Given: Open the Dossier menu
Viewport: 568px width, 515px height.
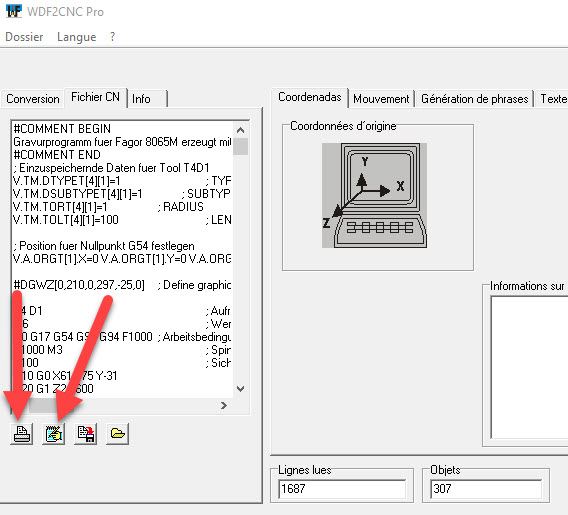Looking at the screenshot, I should click(x=24, y=37).
